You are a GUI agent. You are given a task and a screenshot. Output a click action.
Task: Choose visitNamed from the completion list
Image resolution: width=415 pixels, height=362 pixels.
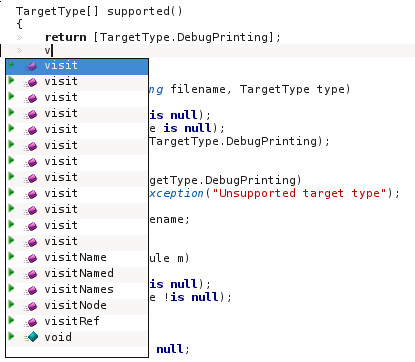(x=77, y=274)
